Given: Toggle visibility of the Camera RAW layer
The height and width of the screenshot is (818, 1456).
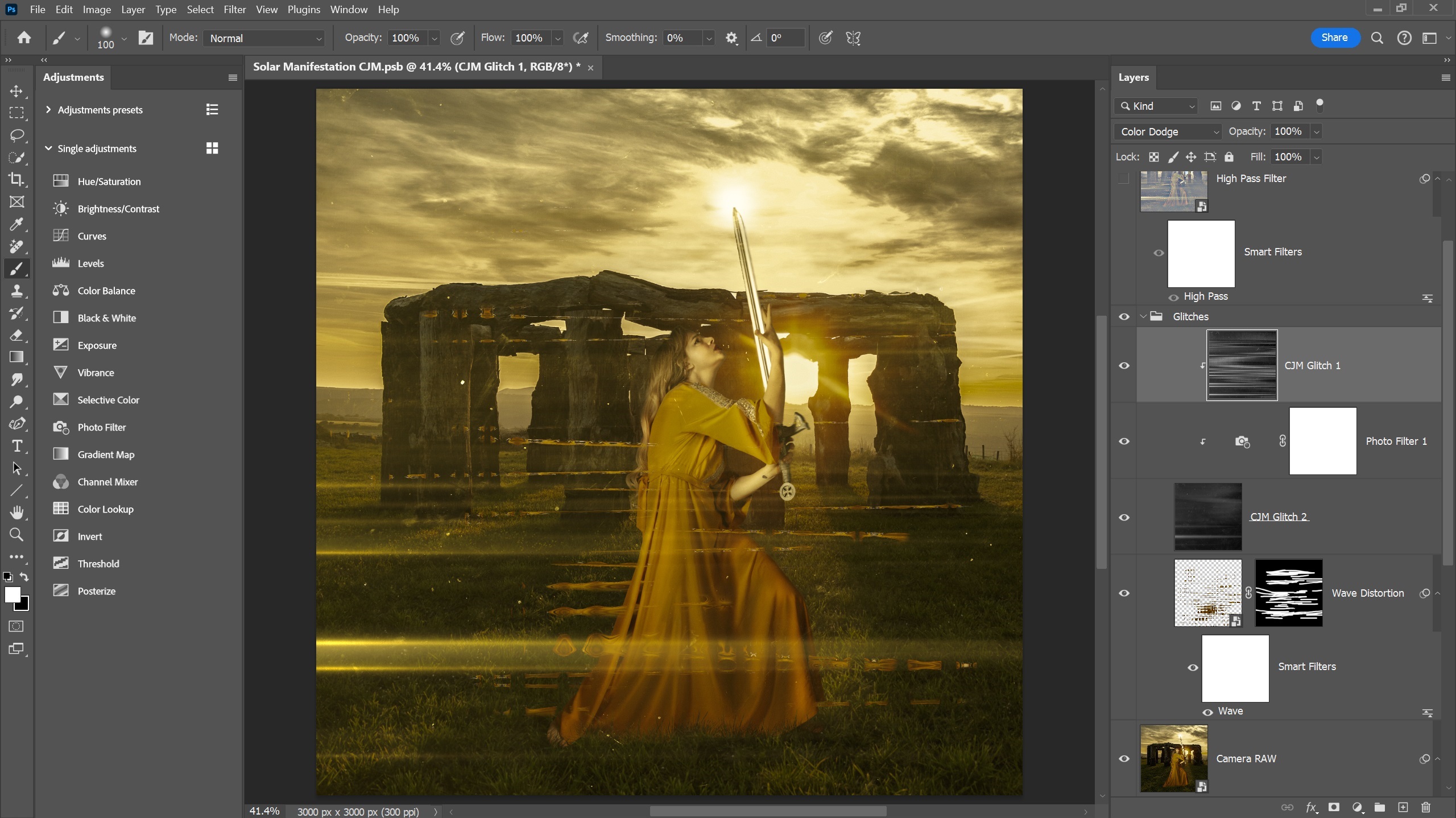Looking at the screenshot, I should pos(1123,759).
